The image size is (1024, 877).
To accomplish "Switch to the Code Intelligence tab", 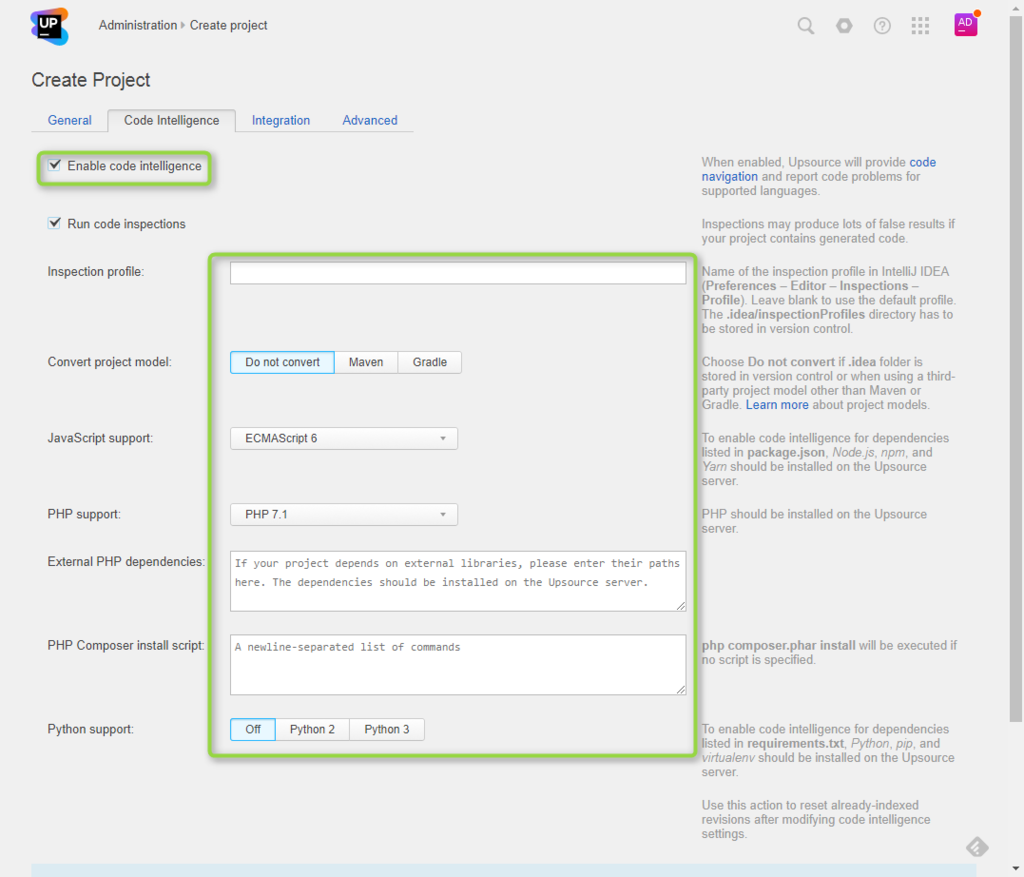I will click(x=172, y=120).
